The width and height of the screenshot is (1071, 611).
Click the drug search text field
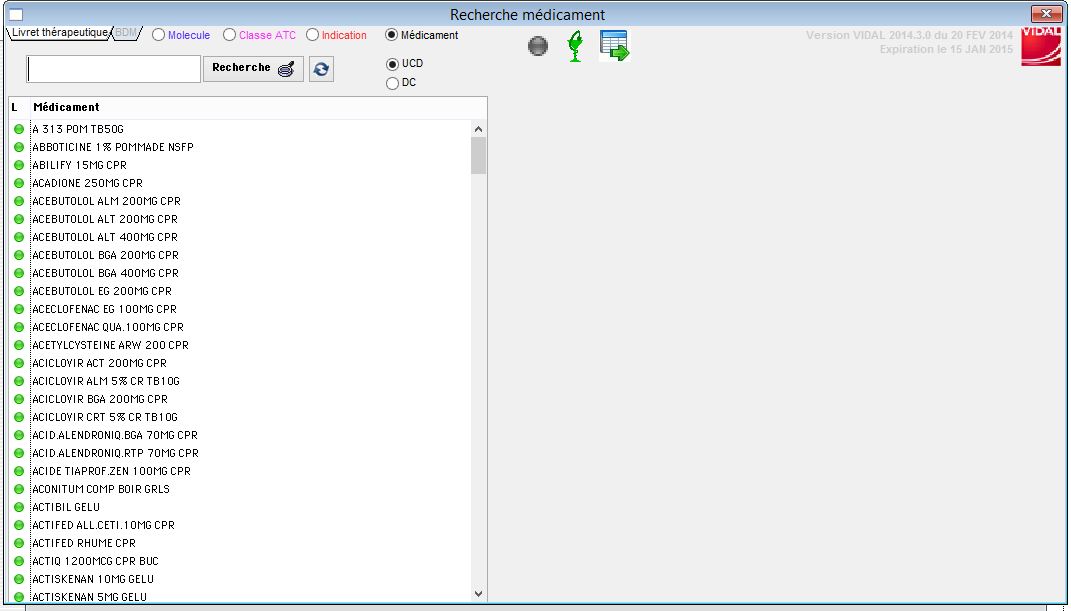pyautogui.click(x=113, y=69)
